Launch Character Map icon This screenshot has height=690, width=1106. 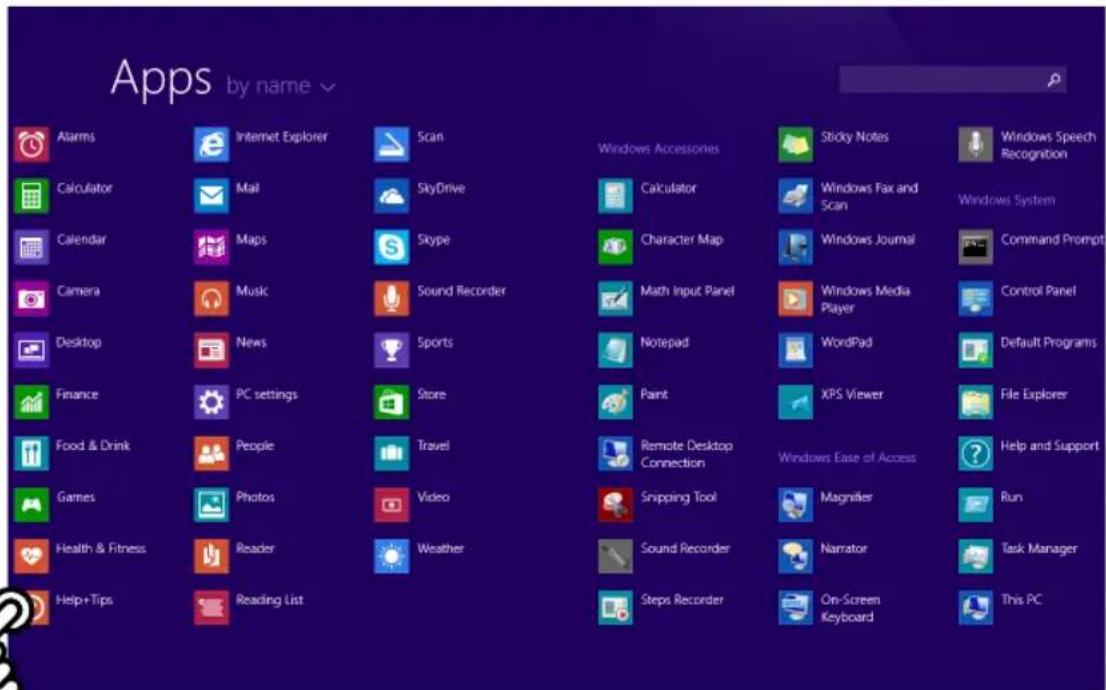pos(615,248)
